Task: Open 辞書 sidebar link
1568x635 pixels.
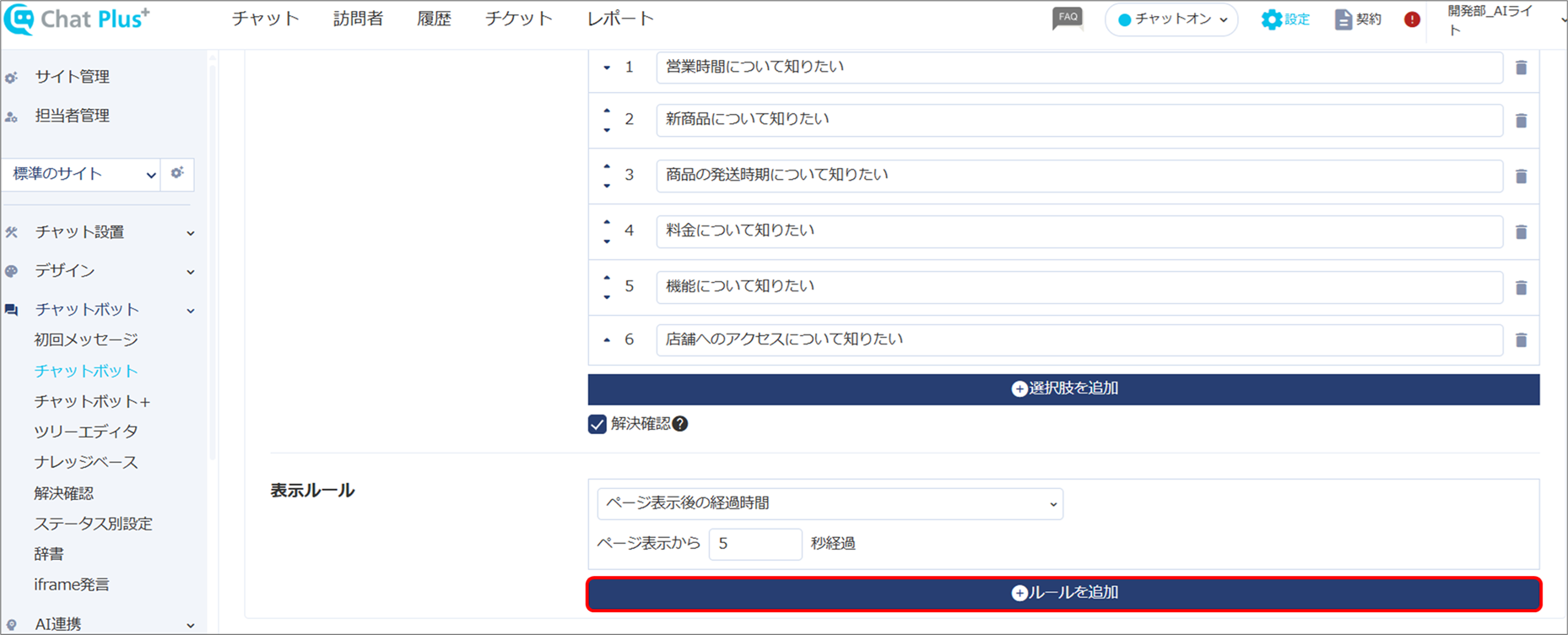Action: pos(49,554)
